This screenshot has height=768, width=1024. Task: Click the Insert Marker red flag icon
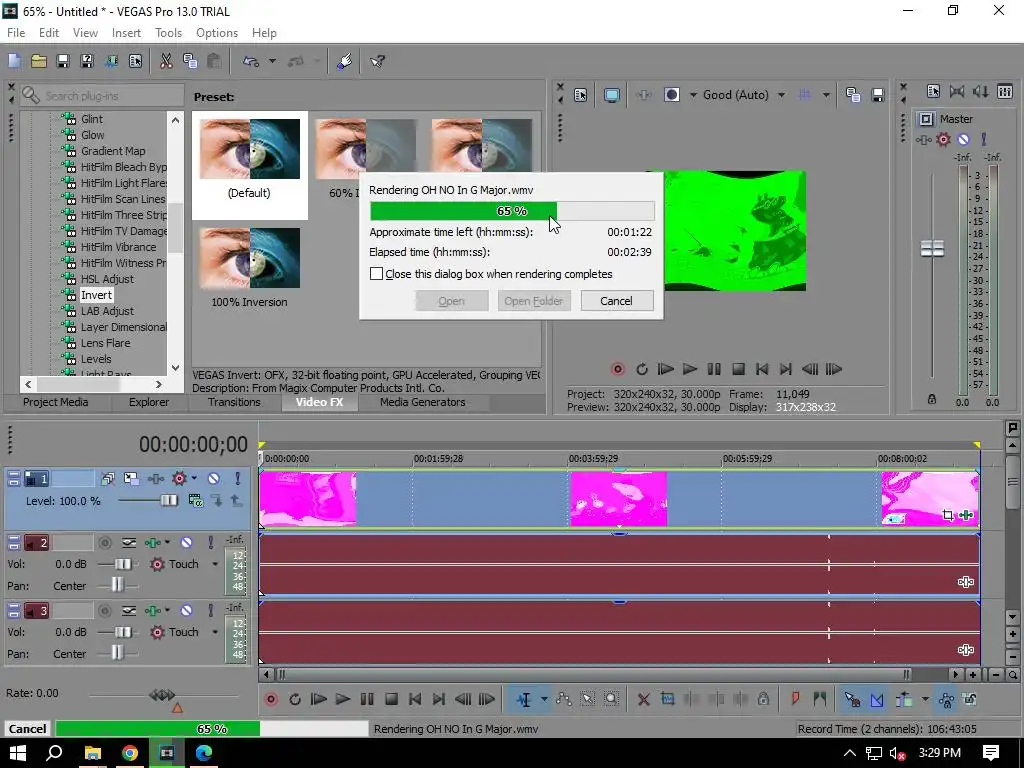795,699
